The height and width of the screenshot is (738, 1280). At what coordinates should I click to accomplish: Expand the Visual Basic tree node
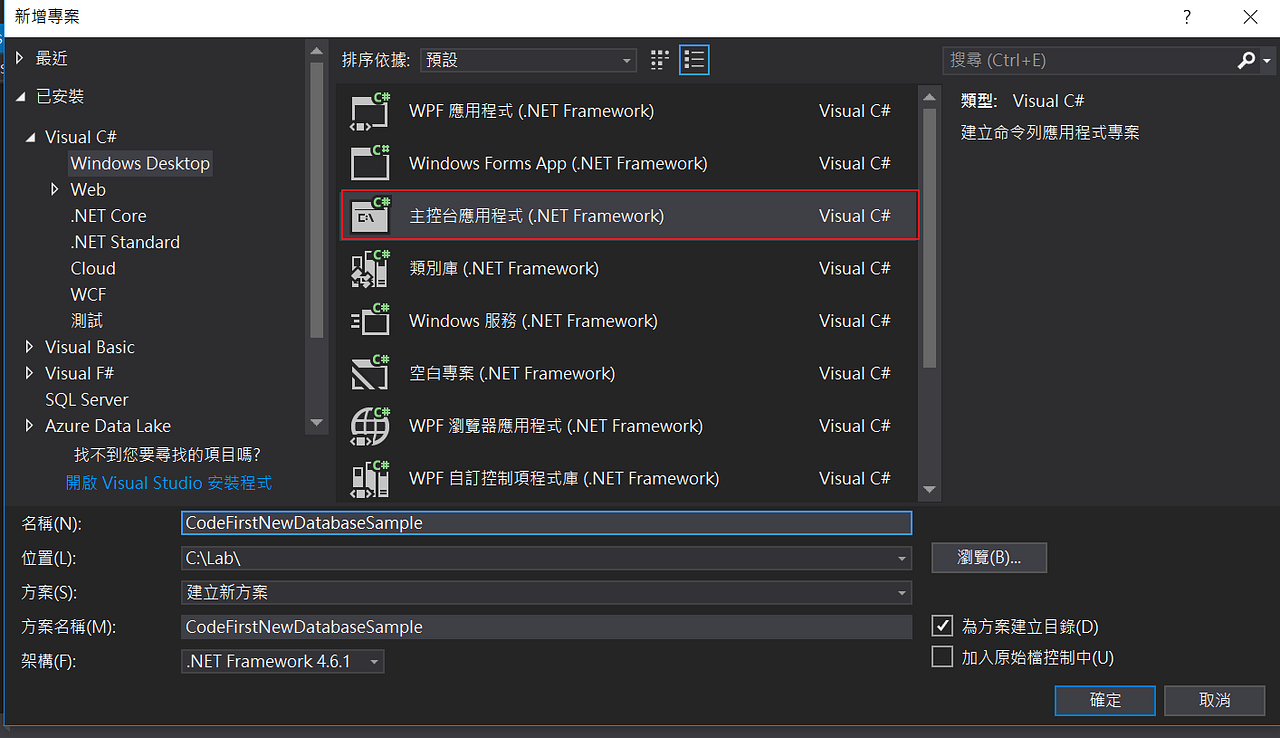coord(29,346)
